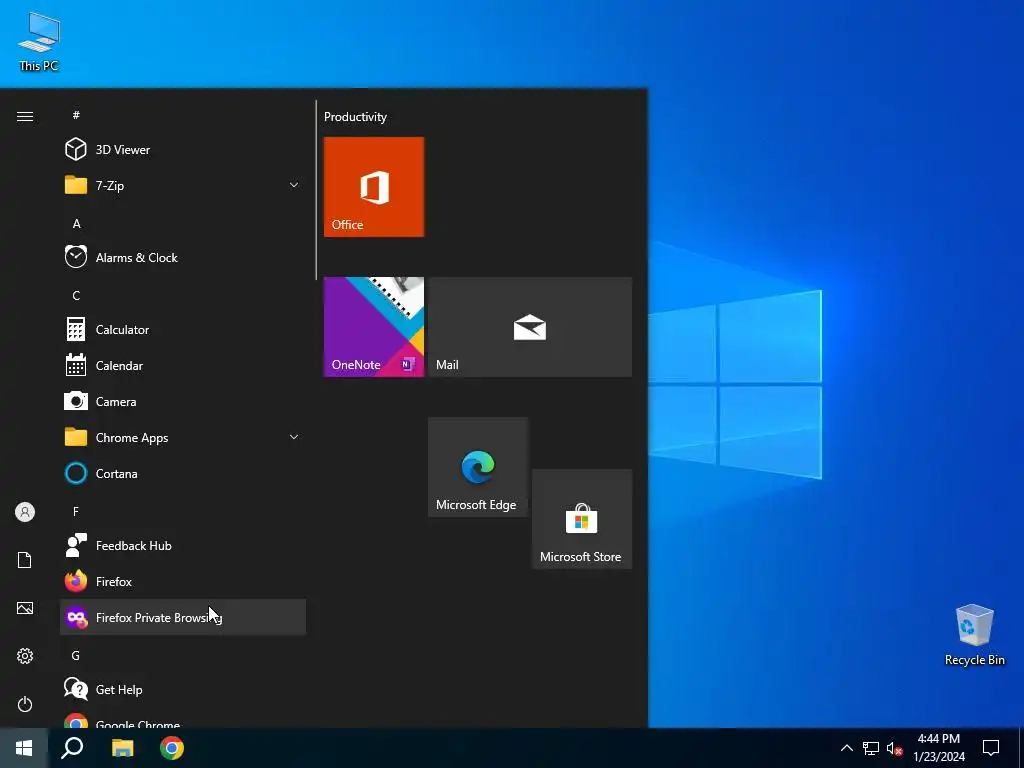
Task: Launch the Camera app
Action: [x=183, y=402]
